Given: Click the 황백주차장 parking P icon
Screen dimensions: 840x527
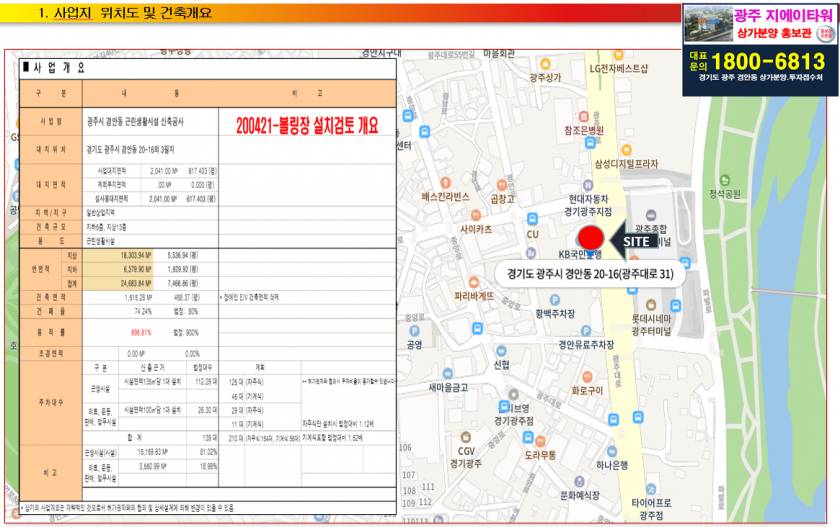Looking at the screenshot, I should coord(554,300).
